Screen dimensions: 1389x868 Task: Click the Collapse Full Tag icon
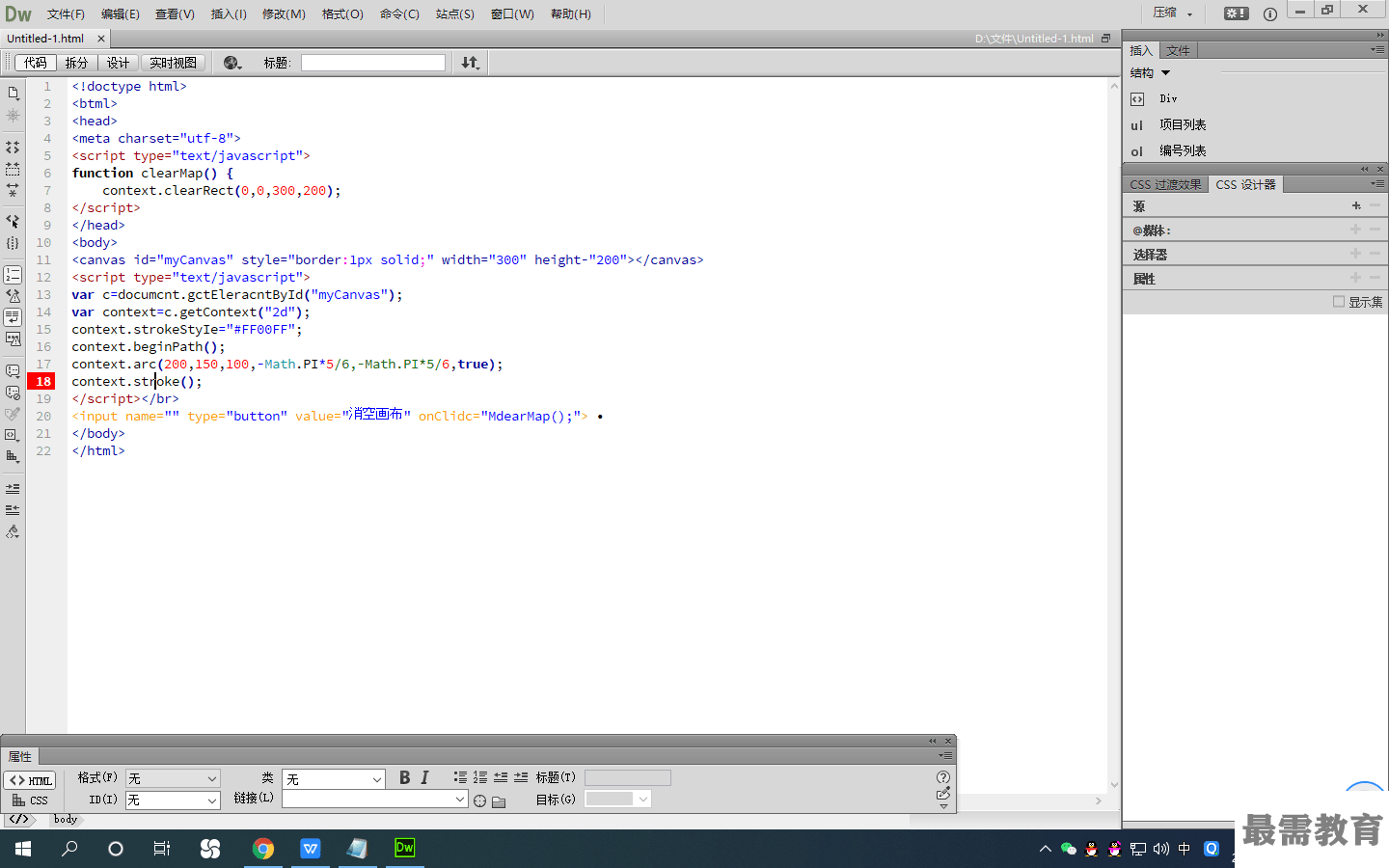(x=14, y=148)
